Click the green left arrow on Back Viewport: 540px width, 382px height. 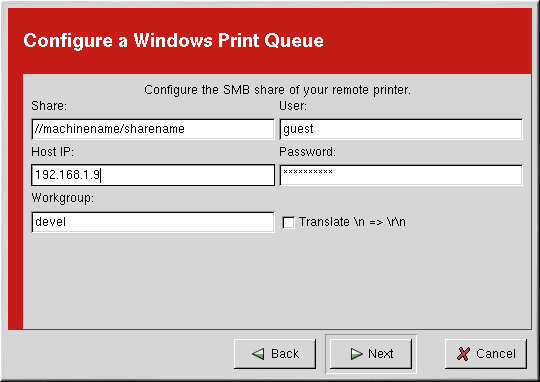(258, 354)
